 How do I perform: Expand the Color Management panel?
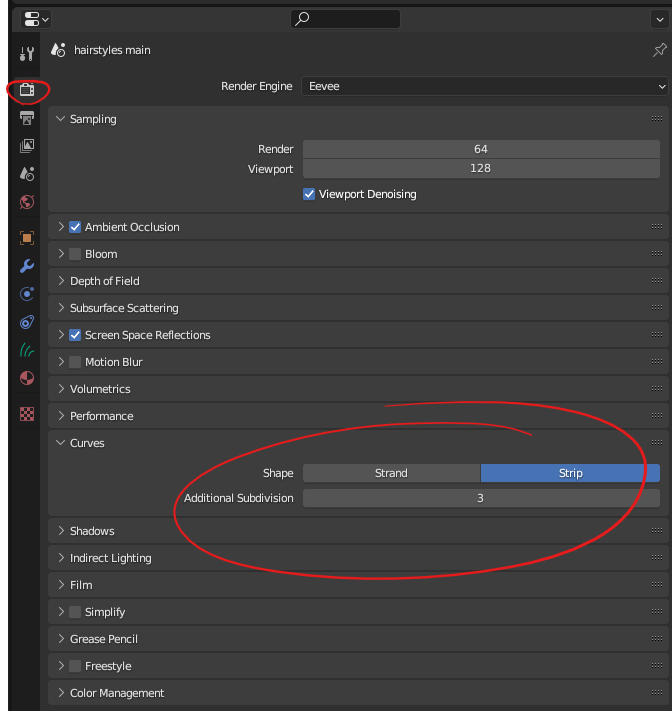(x=116, y=693)
